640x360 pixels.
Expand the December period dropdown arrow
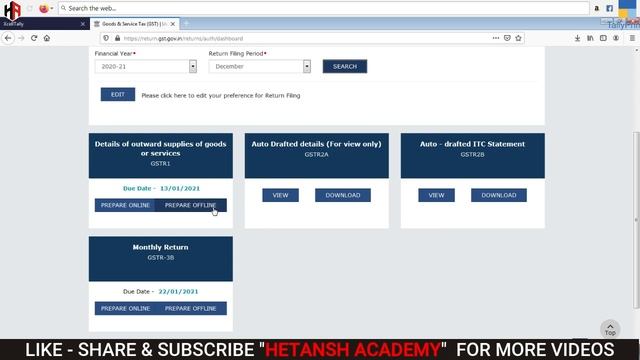[x=307, y=66]
